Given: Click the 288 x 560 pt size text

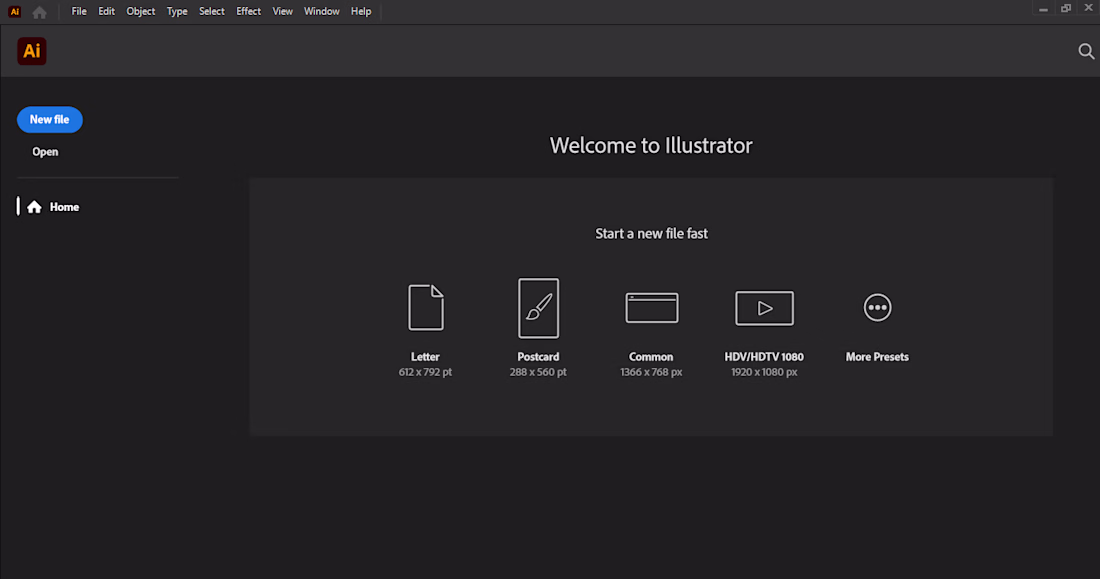Looking at the screenshot, I should [x=538, y=372].
